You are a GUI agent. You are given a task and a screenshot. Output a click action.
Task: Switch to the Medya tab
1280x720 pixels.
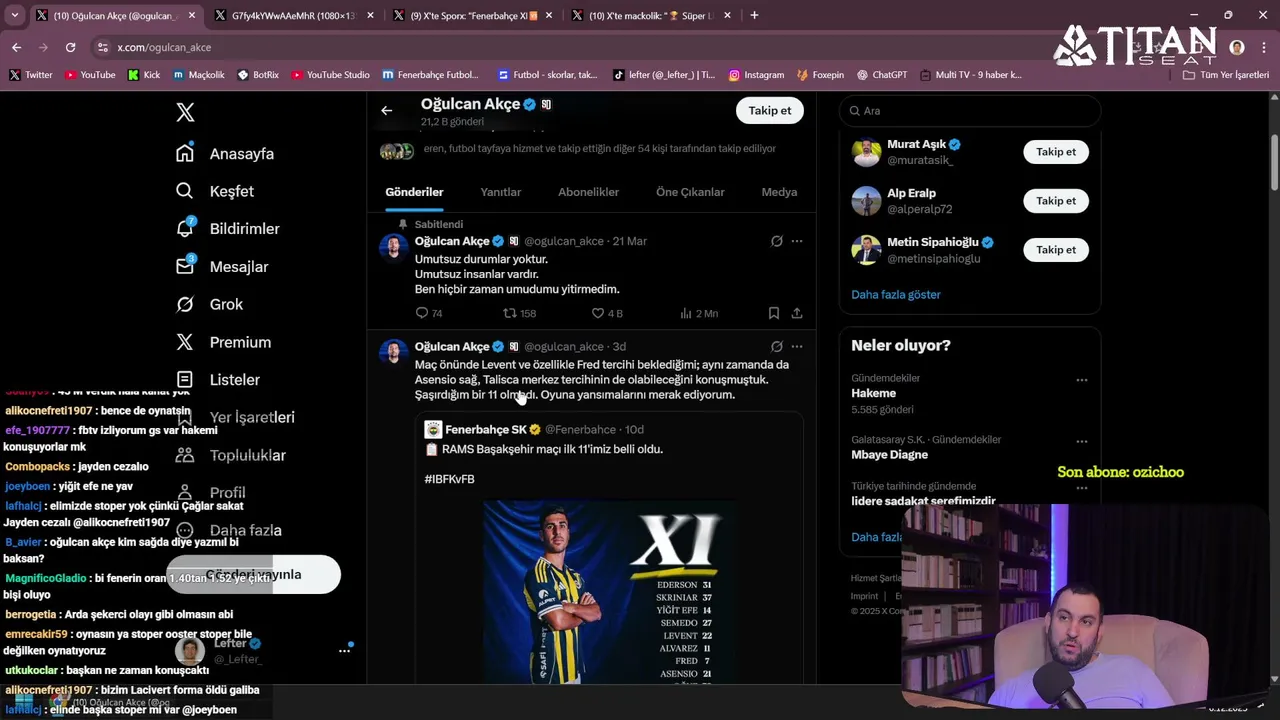779,192
